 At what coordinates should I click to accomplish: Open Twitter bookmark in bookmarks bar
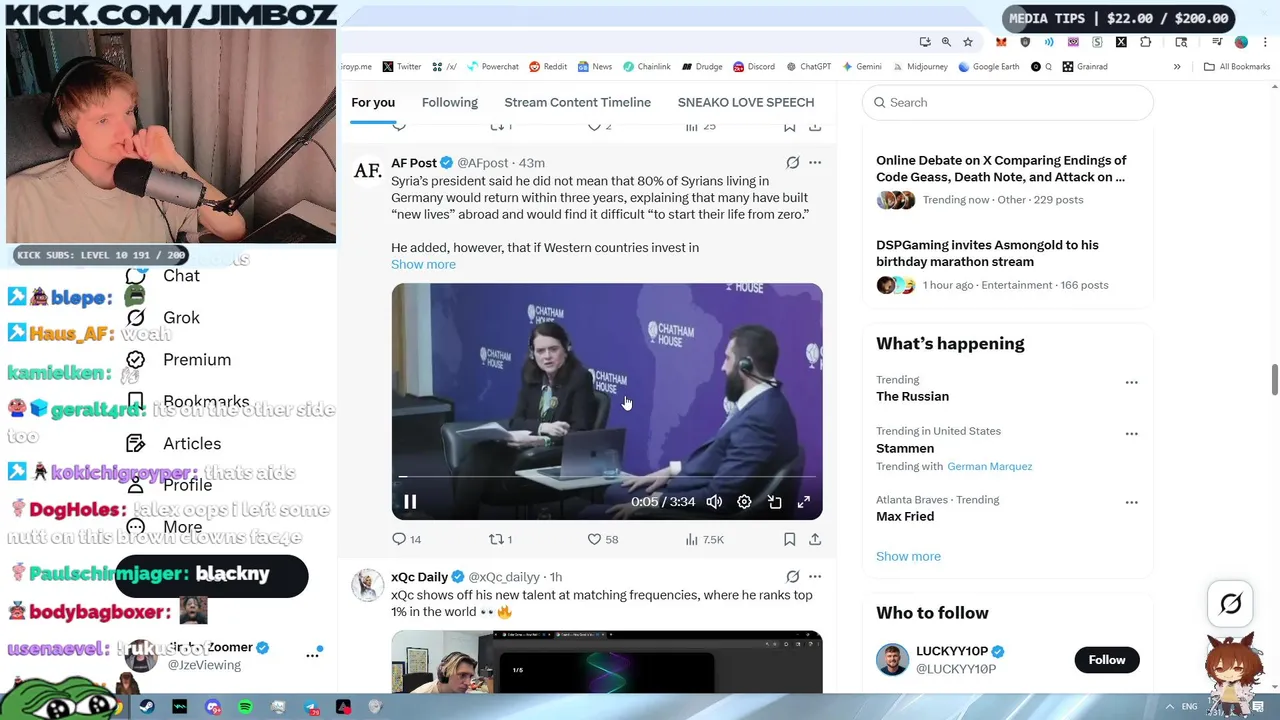point(401,66)
